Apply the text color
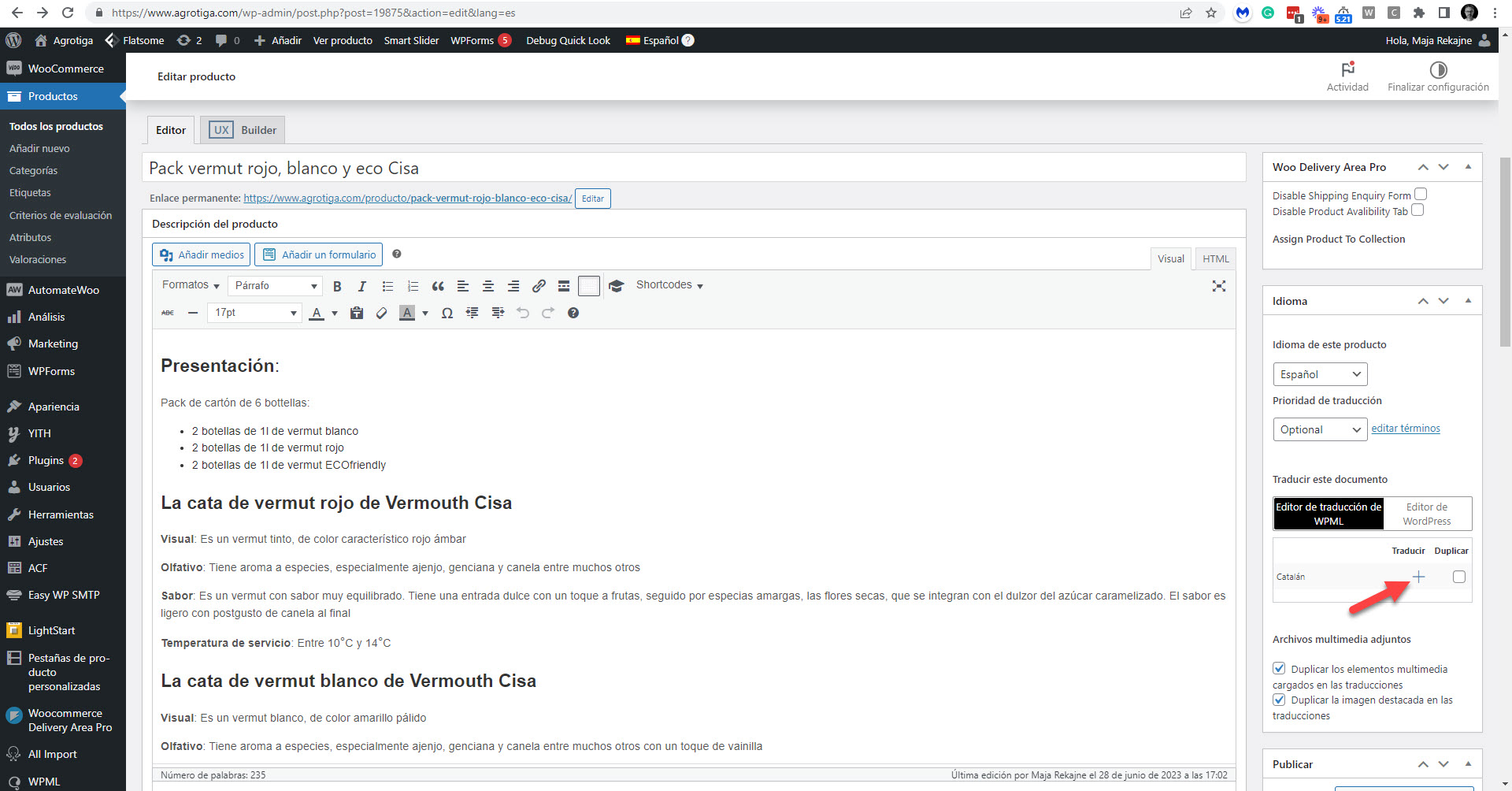Screen dimensions: 1512x791 point(317,313)
